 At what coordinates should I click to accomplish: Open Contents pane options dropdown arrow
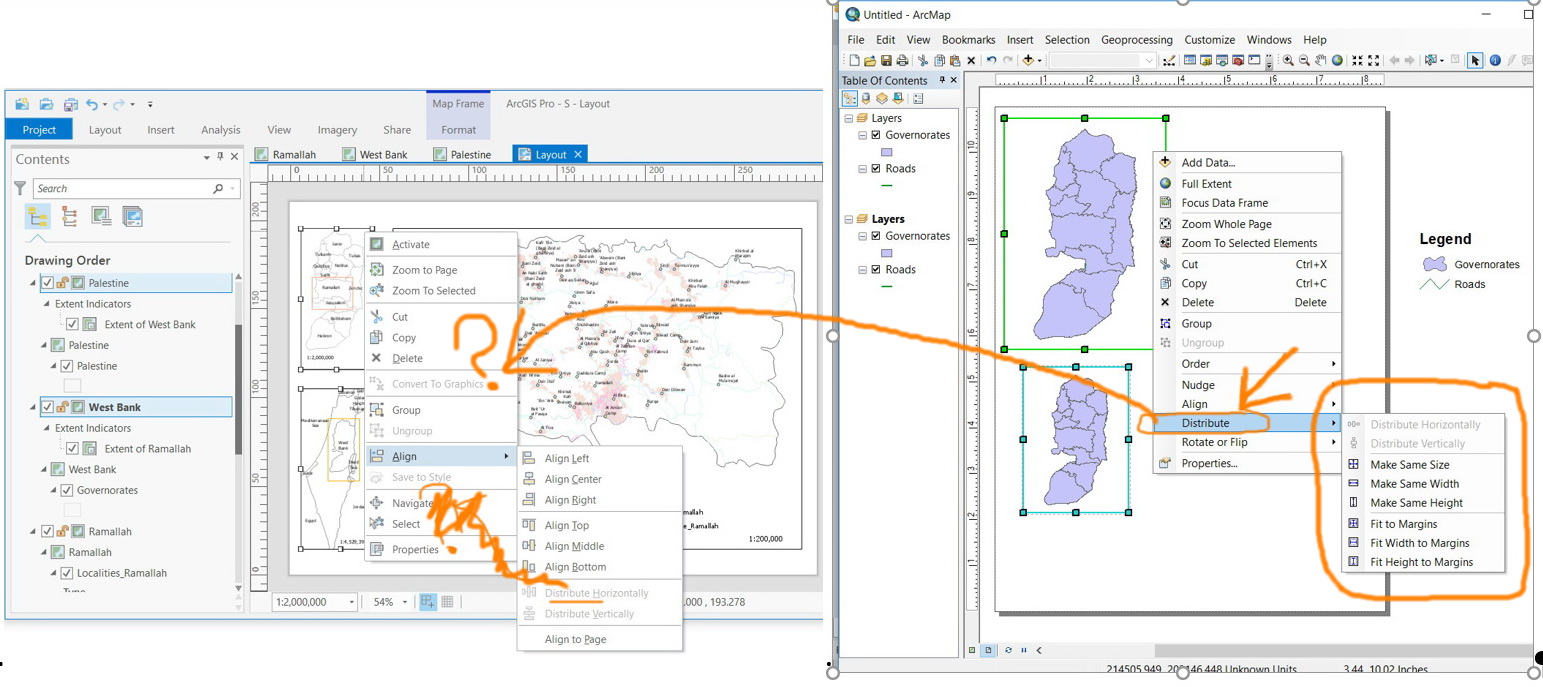point(207,158)
